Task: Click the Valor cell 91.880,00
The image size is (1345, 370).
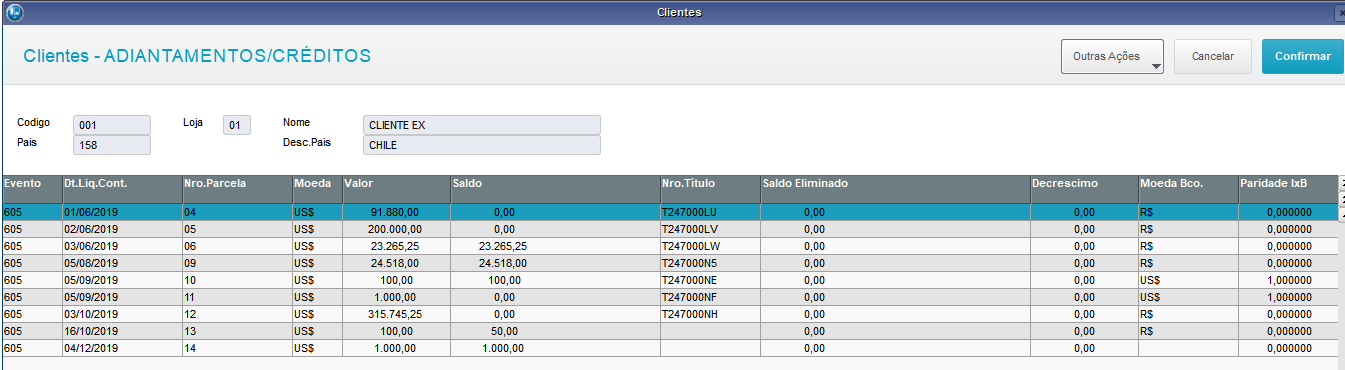Action: [396, 212]
